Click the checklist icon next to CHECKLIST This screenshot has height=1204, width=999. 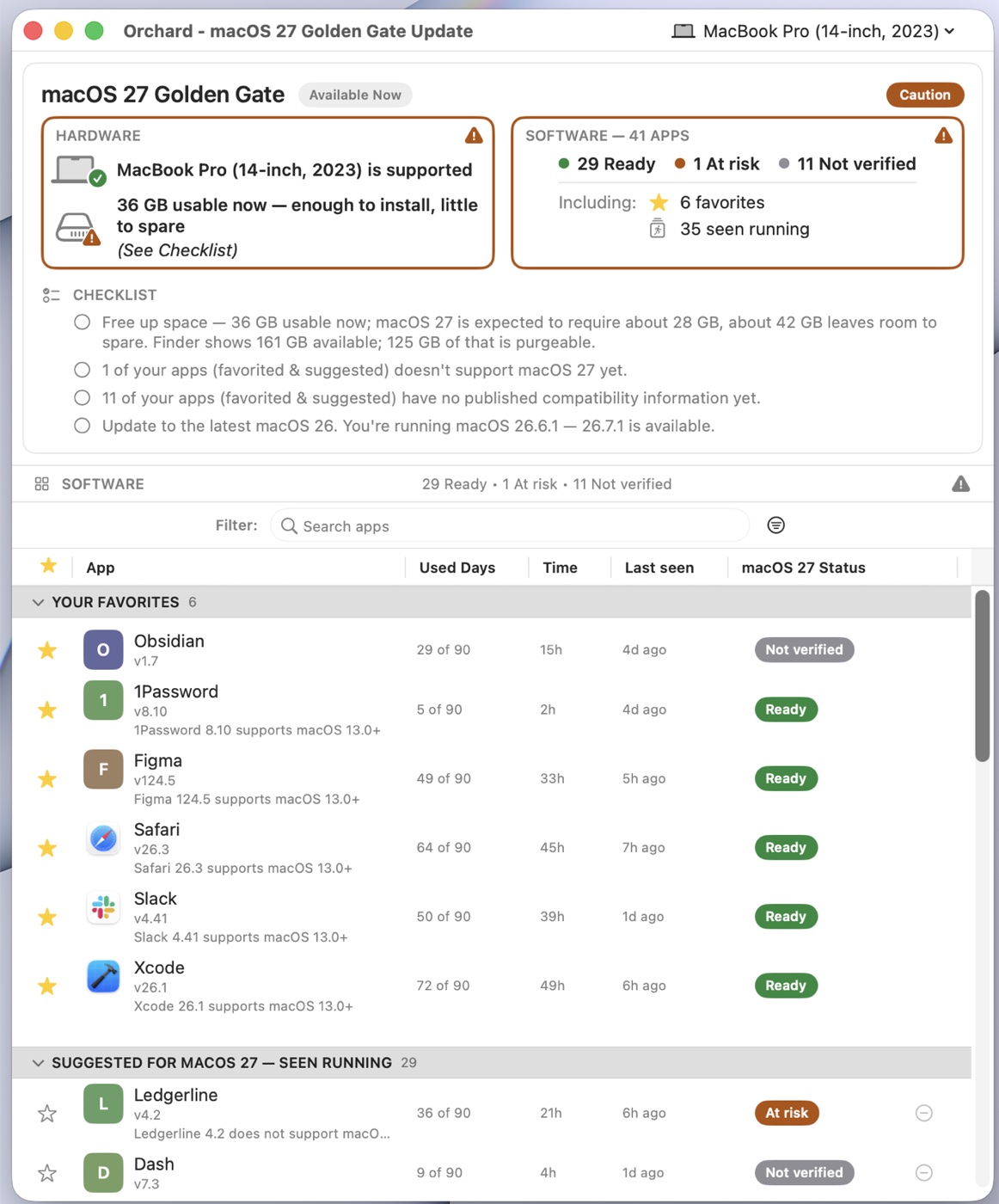tap(51, 295)
